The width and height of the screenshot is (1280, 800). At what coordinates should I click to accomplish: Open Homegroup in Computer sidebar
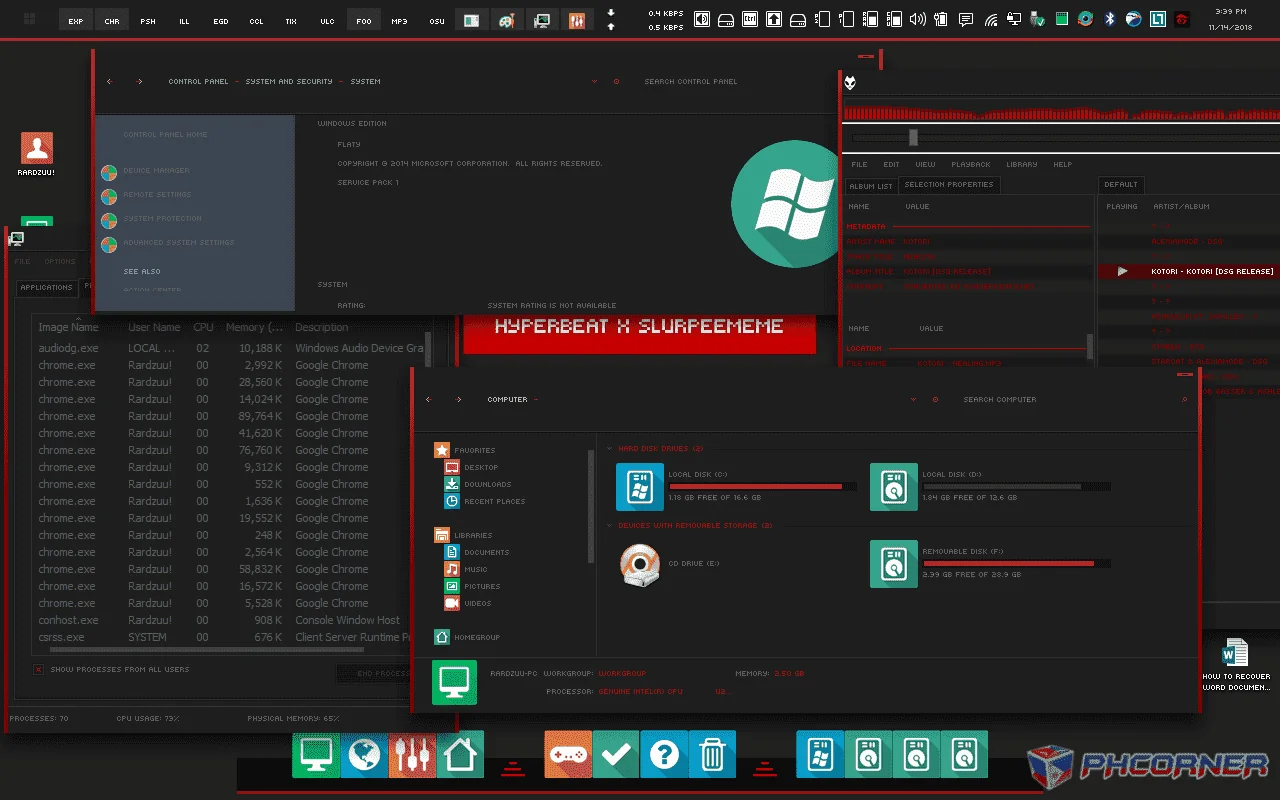[467, 637]
